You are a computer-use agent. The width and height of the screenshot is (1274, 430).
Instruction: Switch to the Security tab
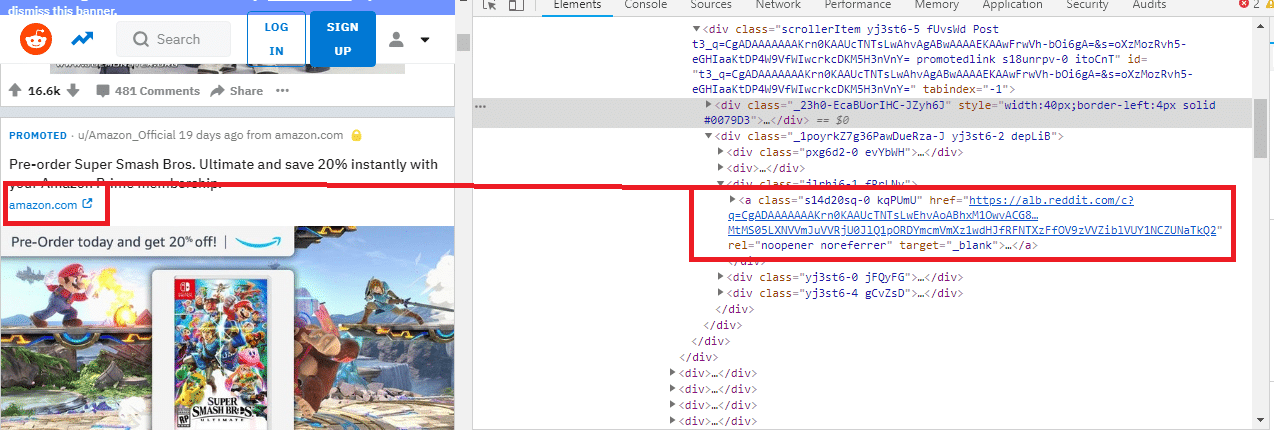pos(1087,5)
